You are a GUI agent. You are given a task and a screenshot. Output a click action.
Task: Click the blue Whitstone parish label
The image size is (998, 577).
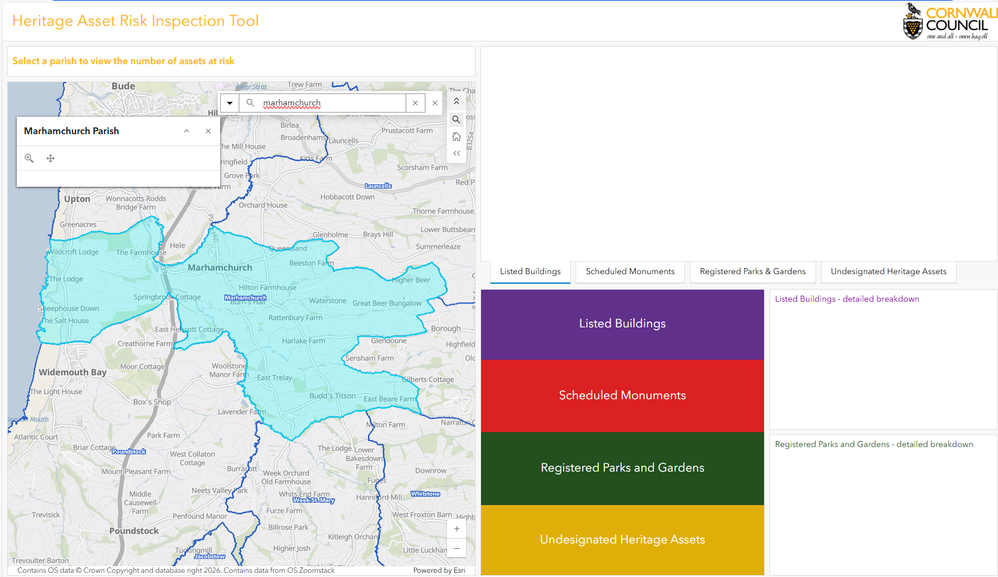pyautogui.click(x=425, y=494)
